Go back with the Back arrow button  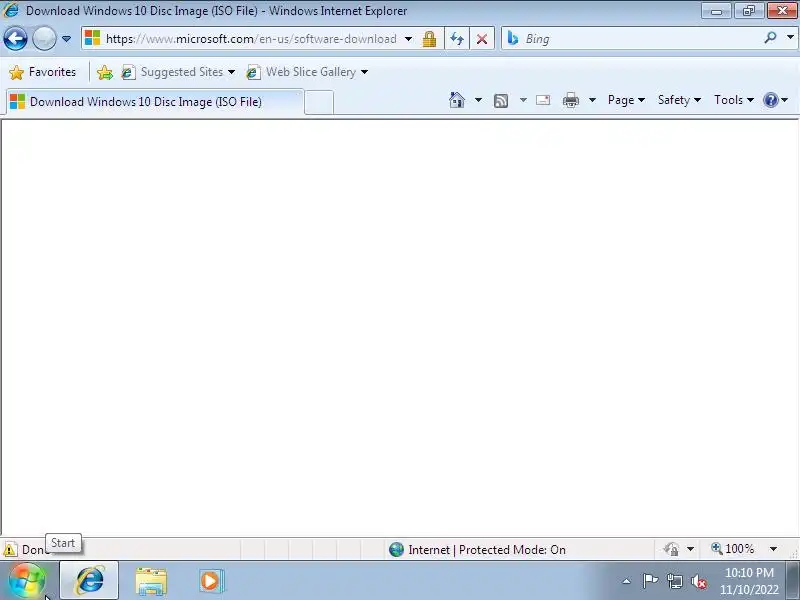(x=15, y=39)
